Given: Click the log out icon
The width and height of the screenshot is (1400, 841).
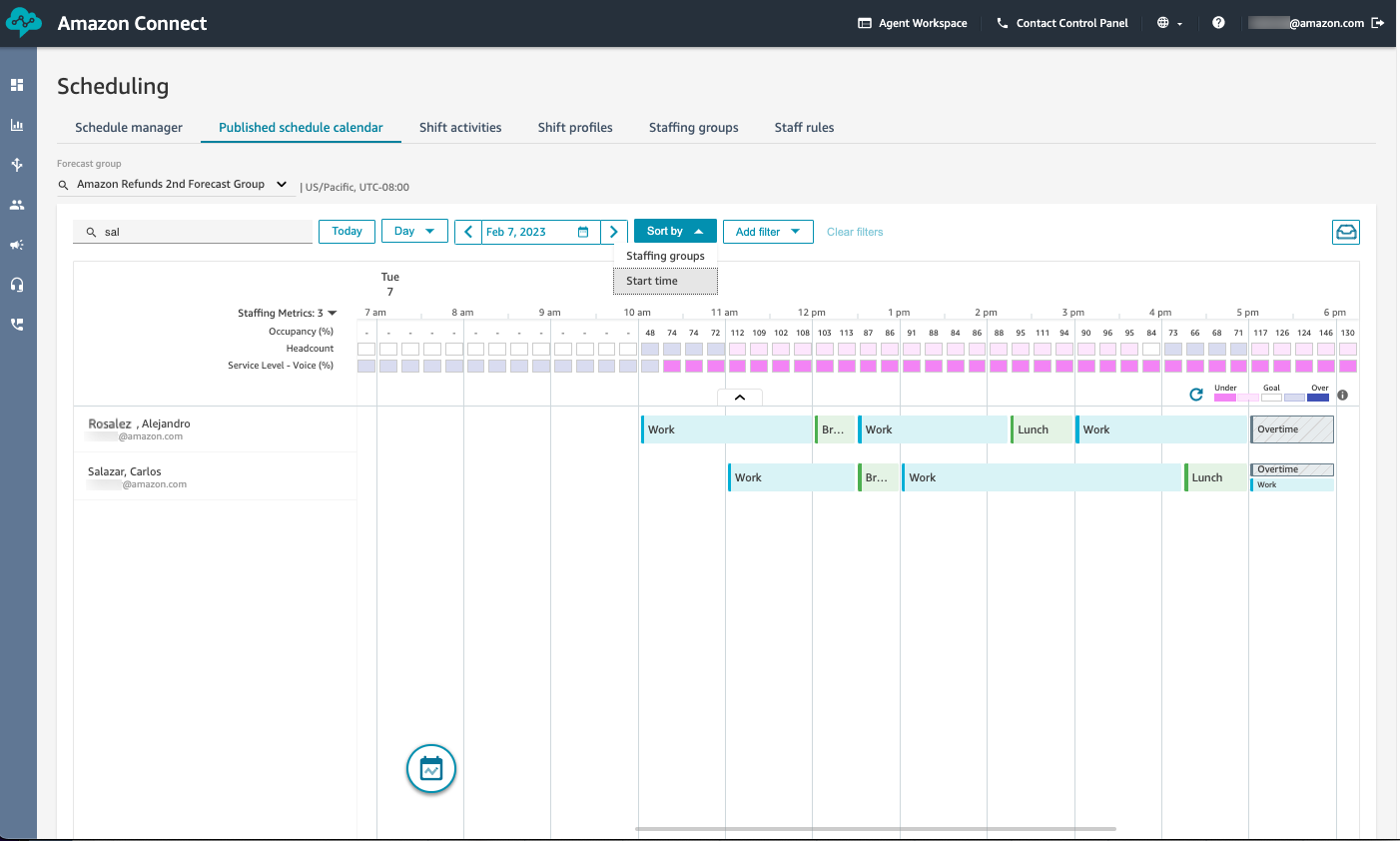Looking at the screenshot, I should 1378,23.
